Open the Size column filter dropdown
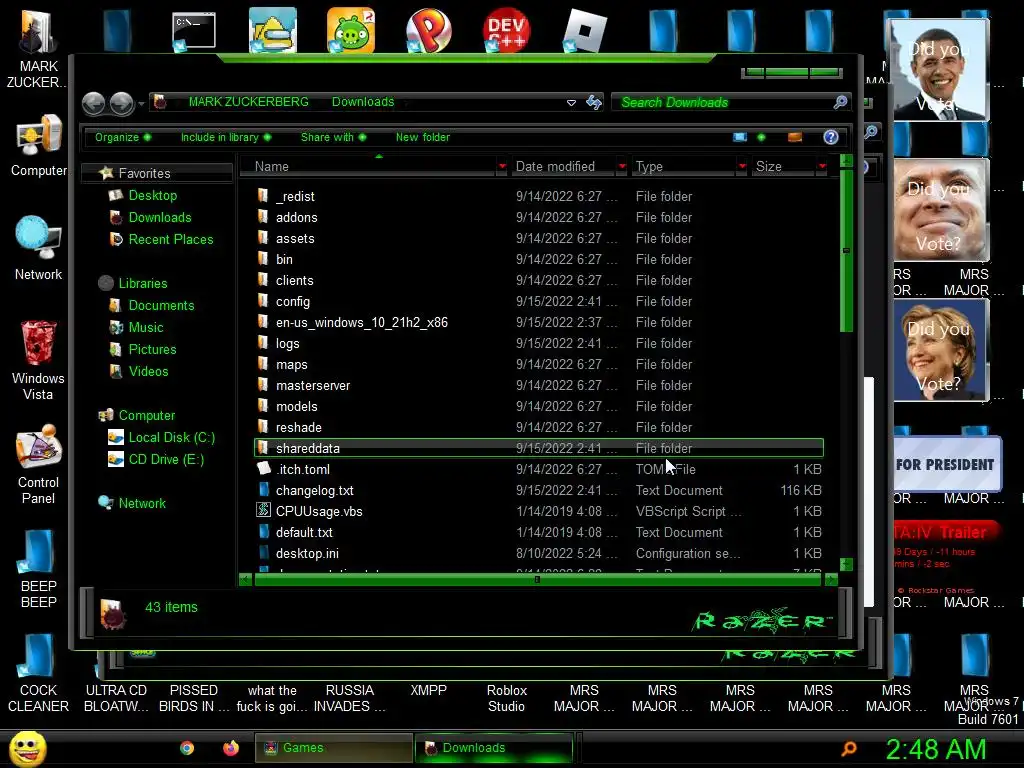 (x=822, y=167)
